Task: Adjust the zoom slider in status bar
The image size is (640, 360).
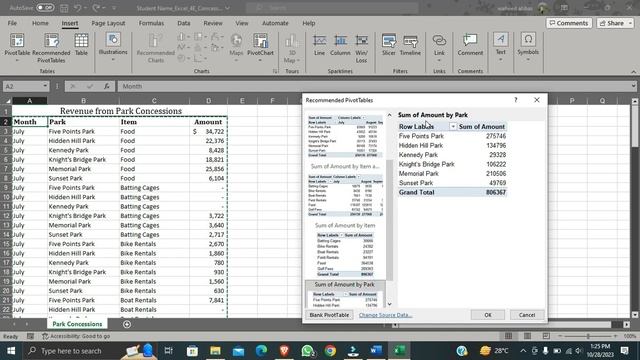Action: click(x=588, y=336)
